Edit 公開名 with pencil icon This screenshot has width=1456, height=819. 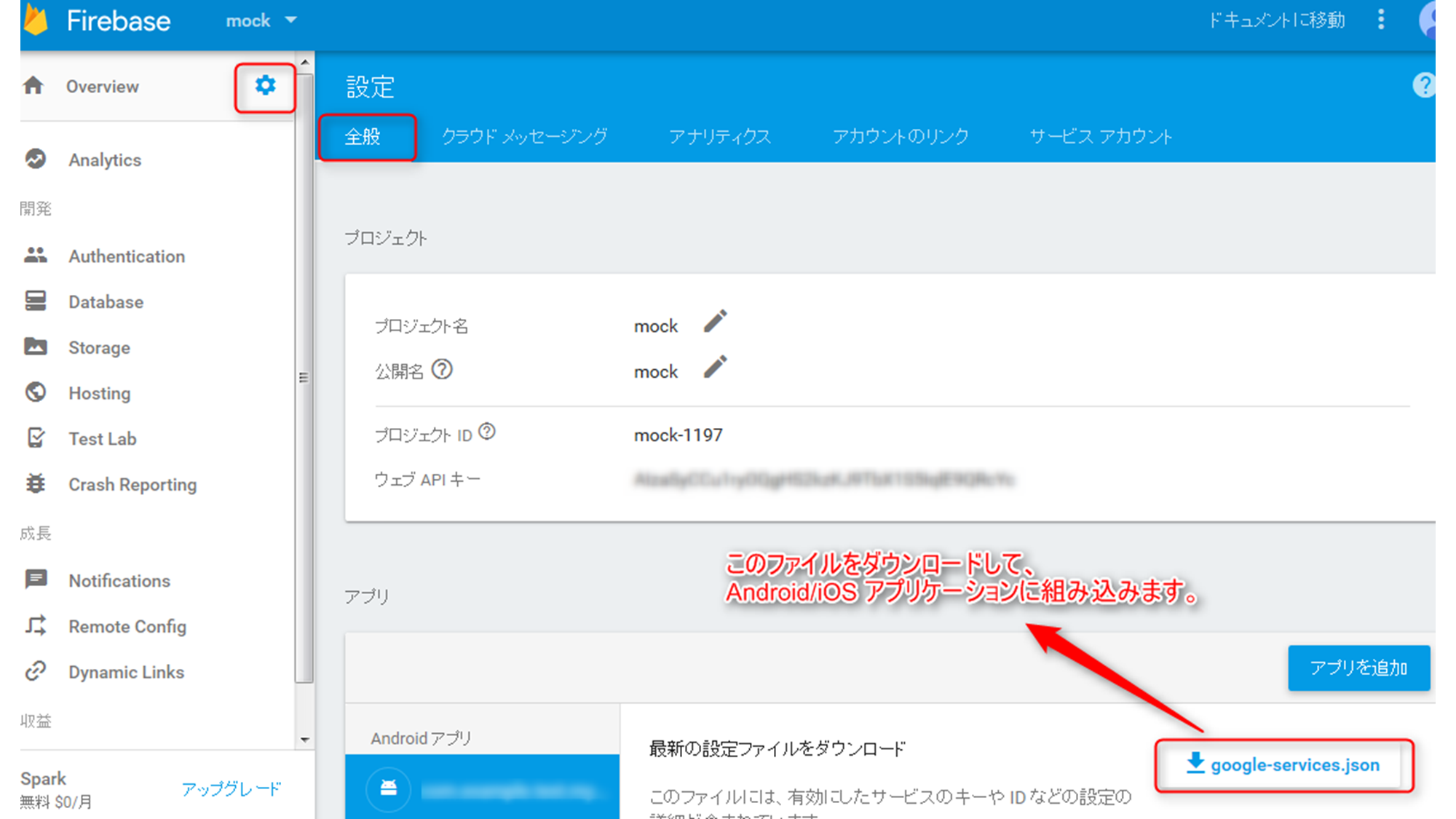[x=715, y=367]
